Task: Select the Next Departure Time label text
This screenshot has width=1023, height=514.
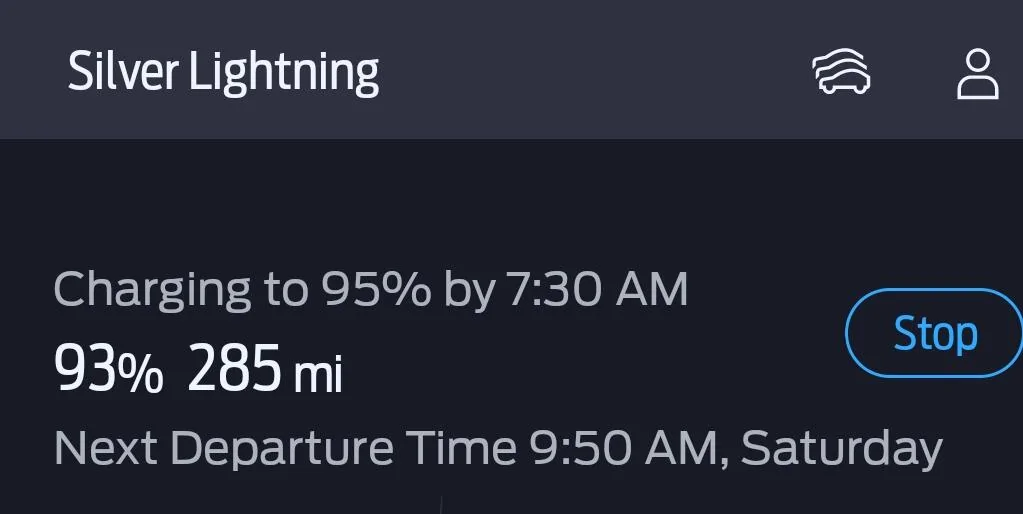Action: (285, 447)
